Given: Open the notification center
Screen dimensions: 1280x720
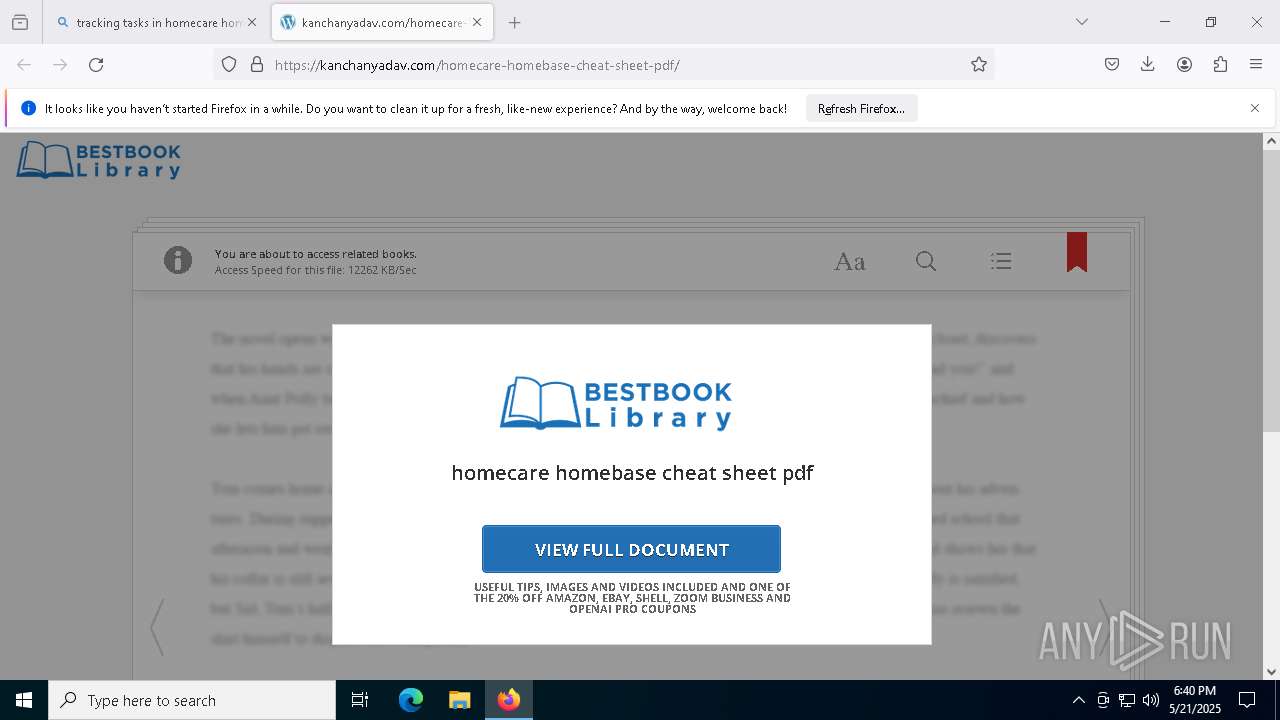Looking at the screenshot, I should point(1247,700).
